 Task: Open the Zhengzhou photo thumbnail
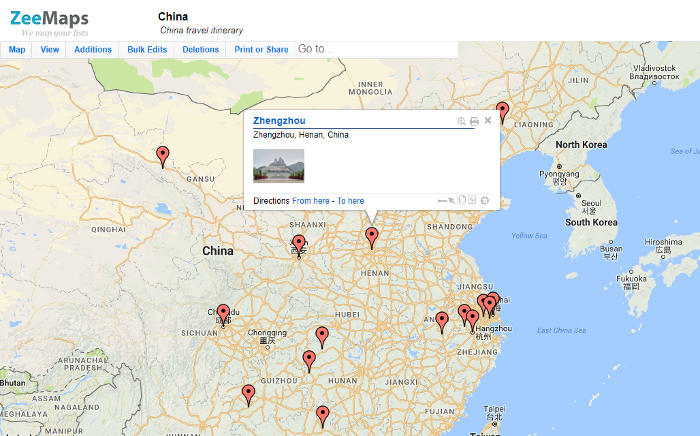click(279, 166)
